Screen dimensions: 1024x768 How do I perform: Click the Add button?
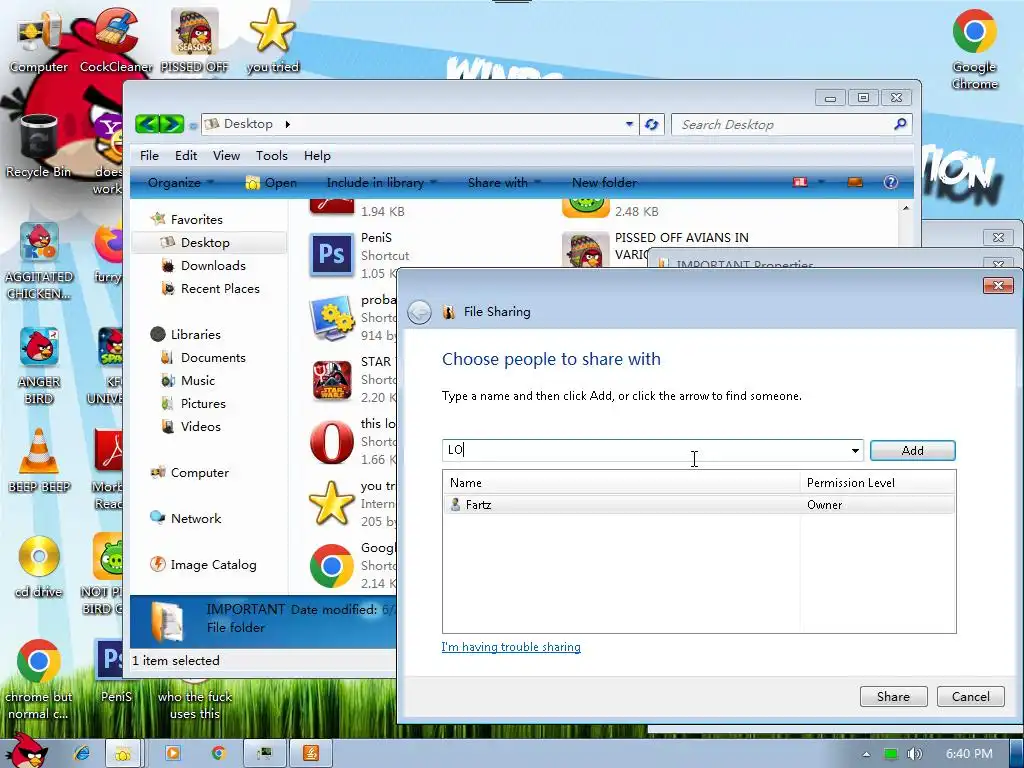(x=912, y=451)
